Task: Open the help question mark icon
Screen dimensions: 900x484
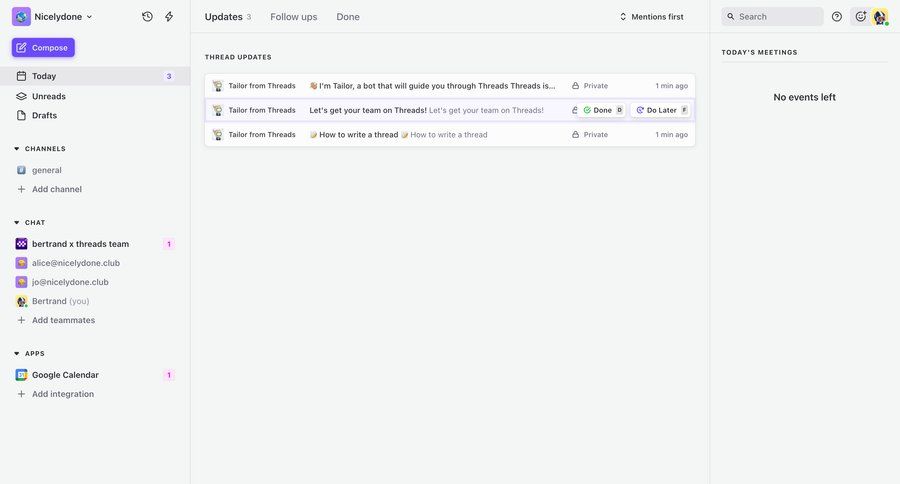Action: coord(837,17)
